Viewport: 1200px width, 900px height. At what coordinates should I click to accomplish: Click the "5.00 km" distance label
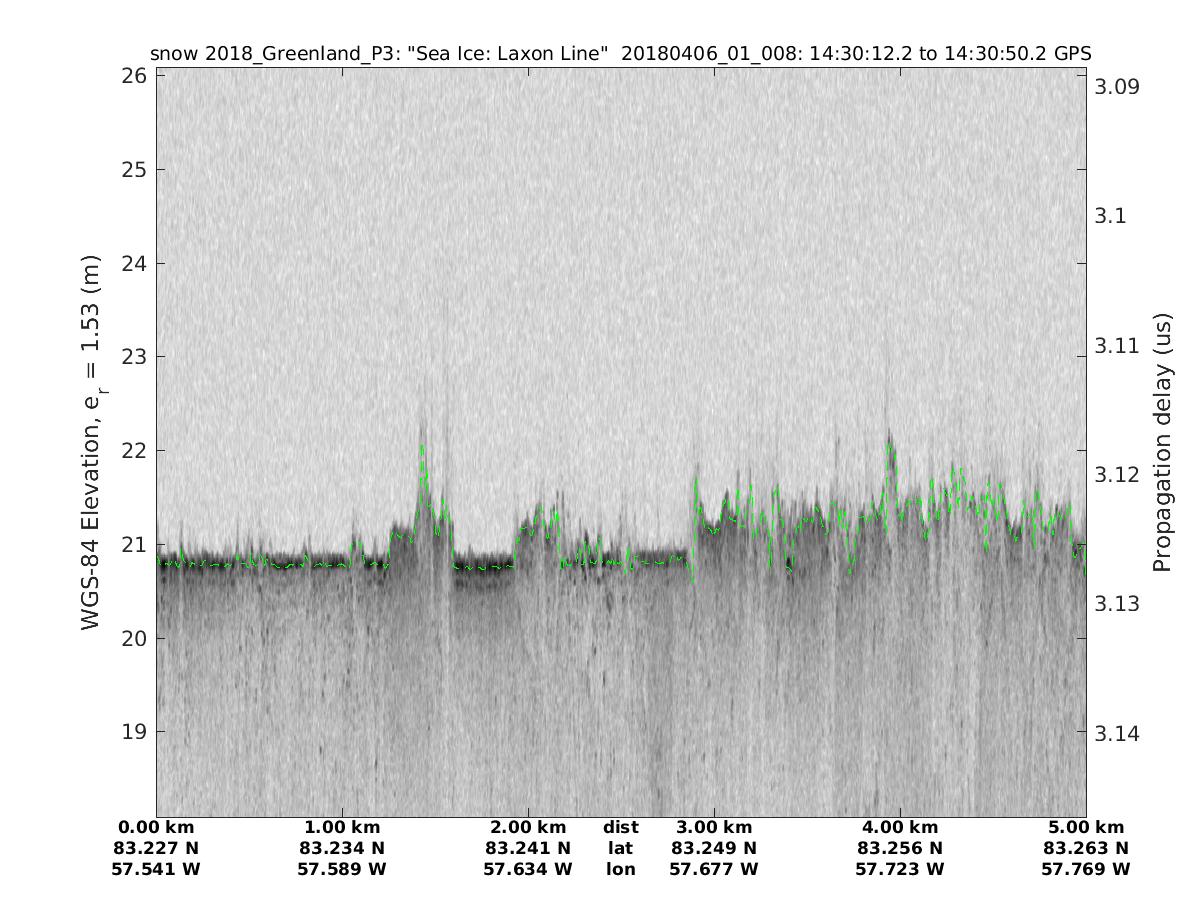click(x=1086, y=828)
